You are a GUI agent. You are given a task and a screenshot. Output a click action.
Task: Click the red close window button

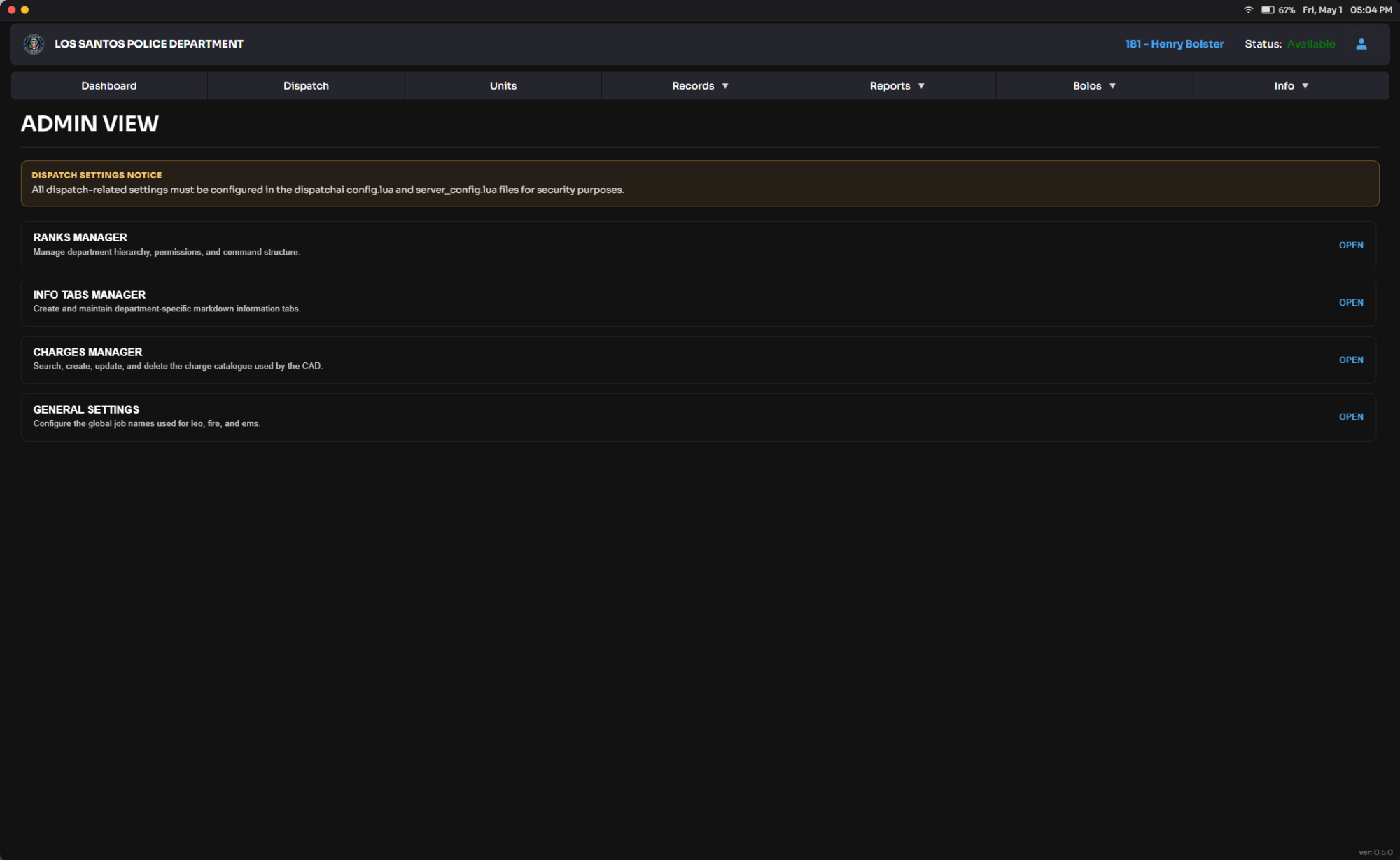(x=11, y=10)
